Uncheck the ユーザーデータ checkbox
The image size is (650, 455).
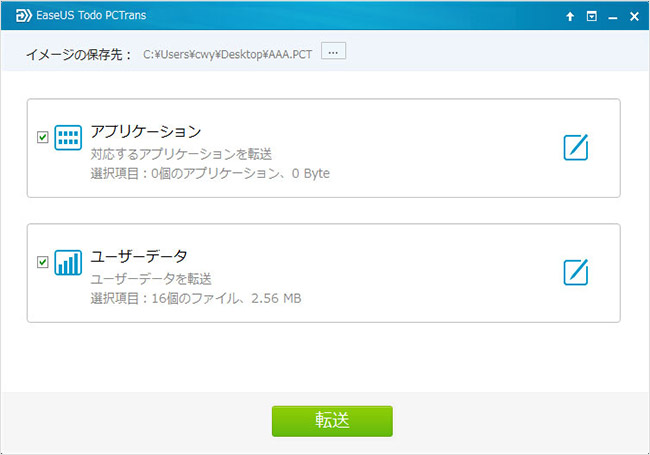(43, 262)
